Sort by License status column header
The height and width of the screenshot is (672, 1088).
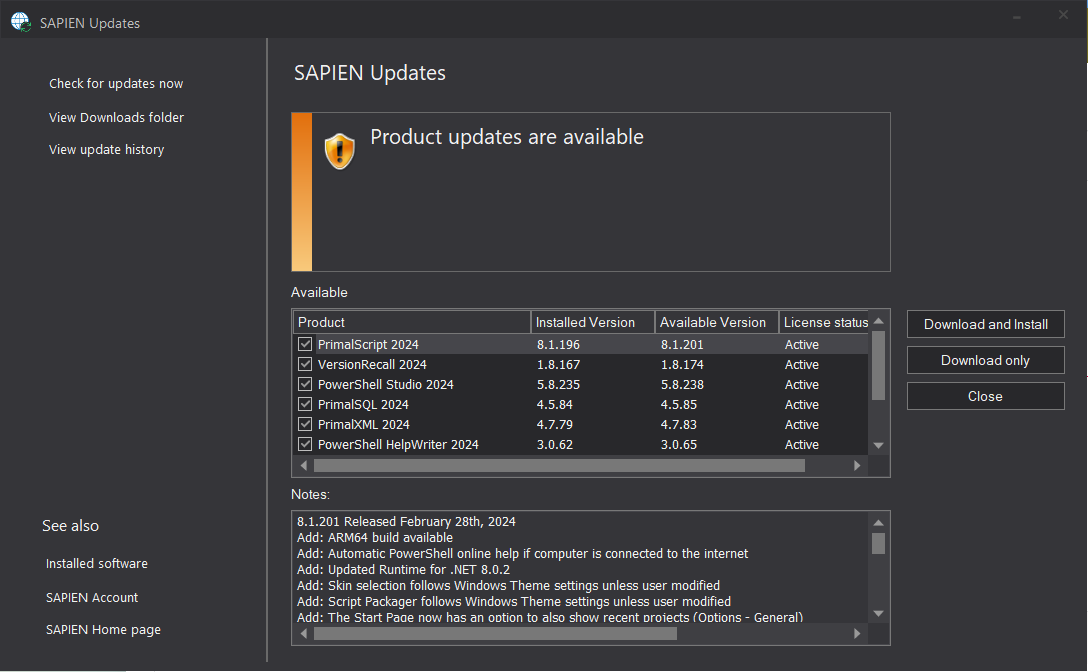coord(824,322)
